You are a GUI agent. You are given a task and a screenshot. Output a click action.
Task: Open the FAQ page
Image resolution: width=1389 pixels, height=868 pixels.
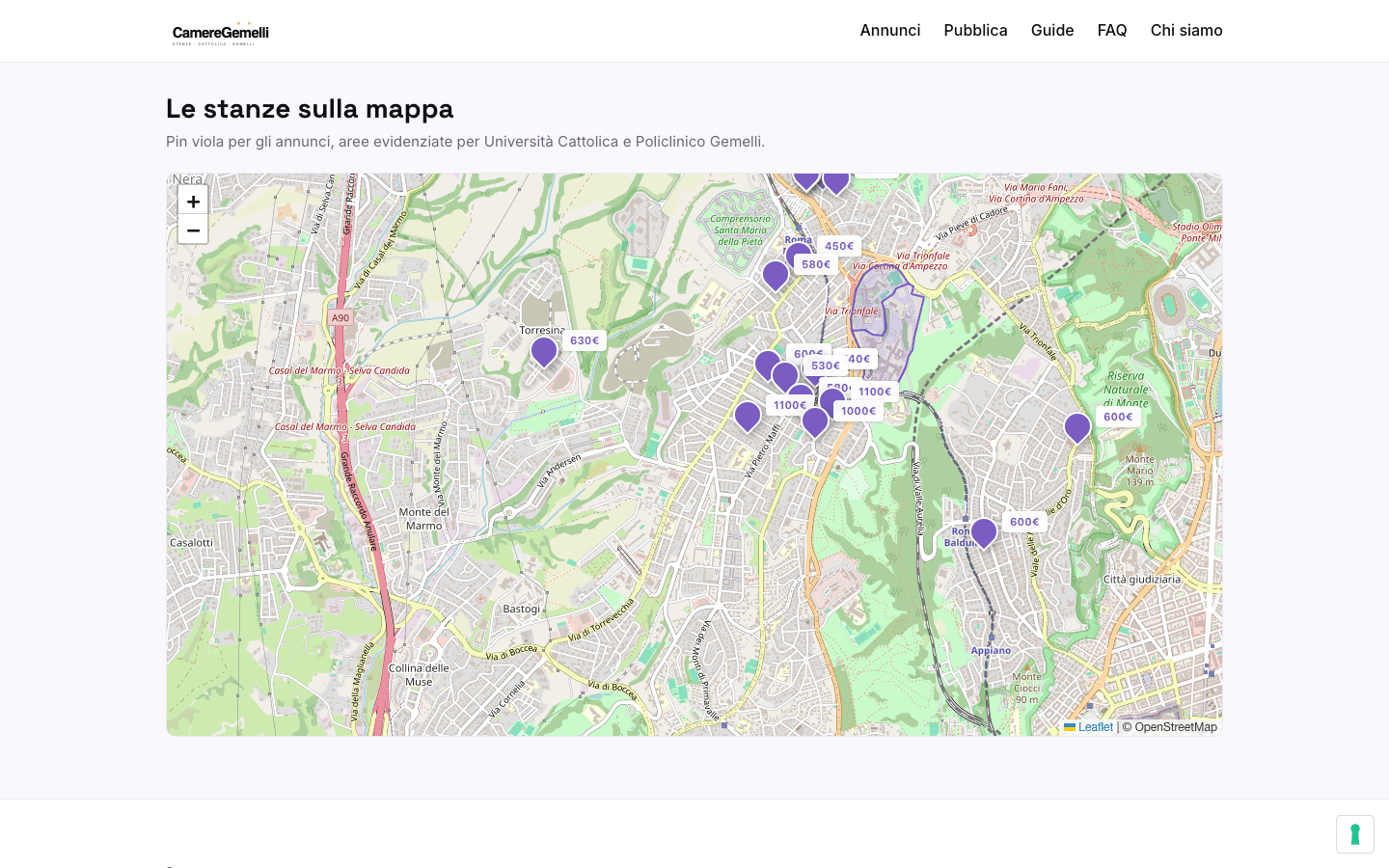(1112, 30)
